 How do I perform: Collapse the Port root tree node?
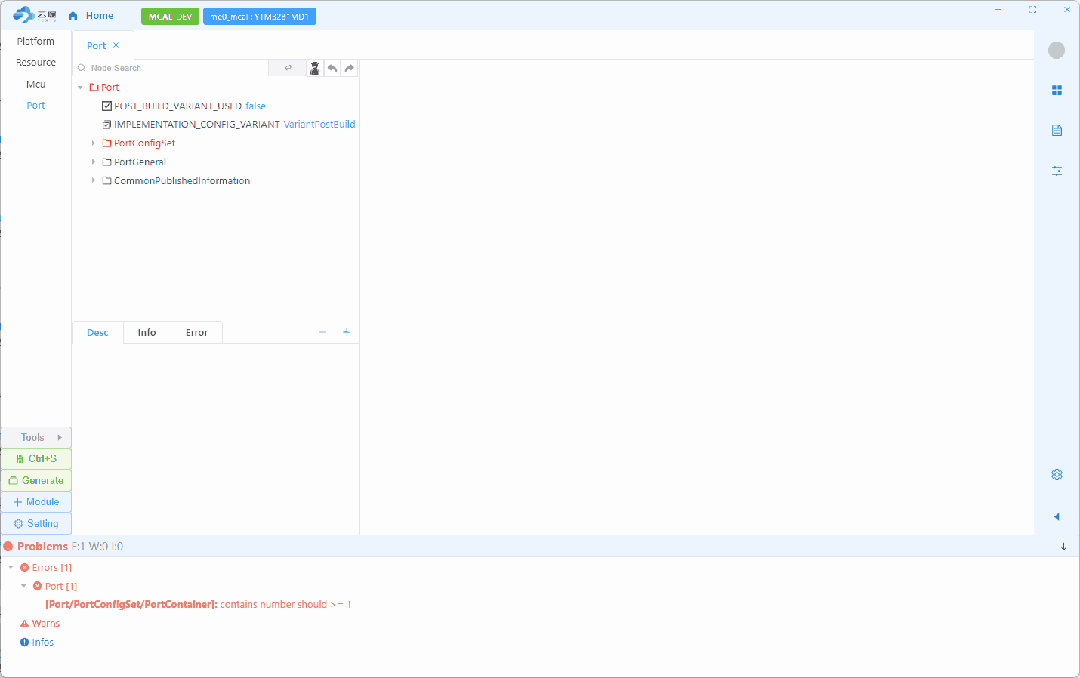point(81,88)
